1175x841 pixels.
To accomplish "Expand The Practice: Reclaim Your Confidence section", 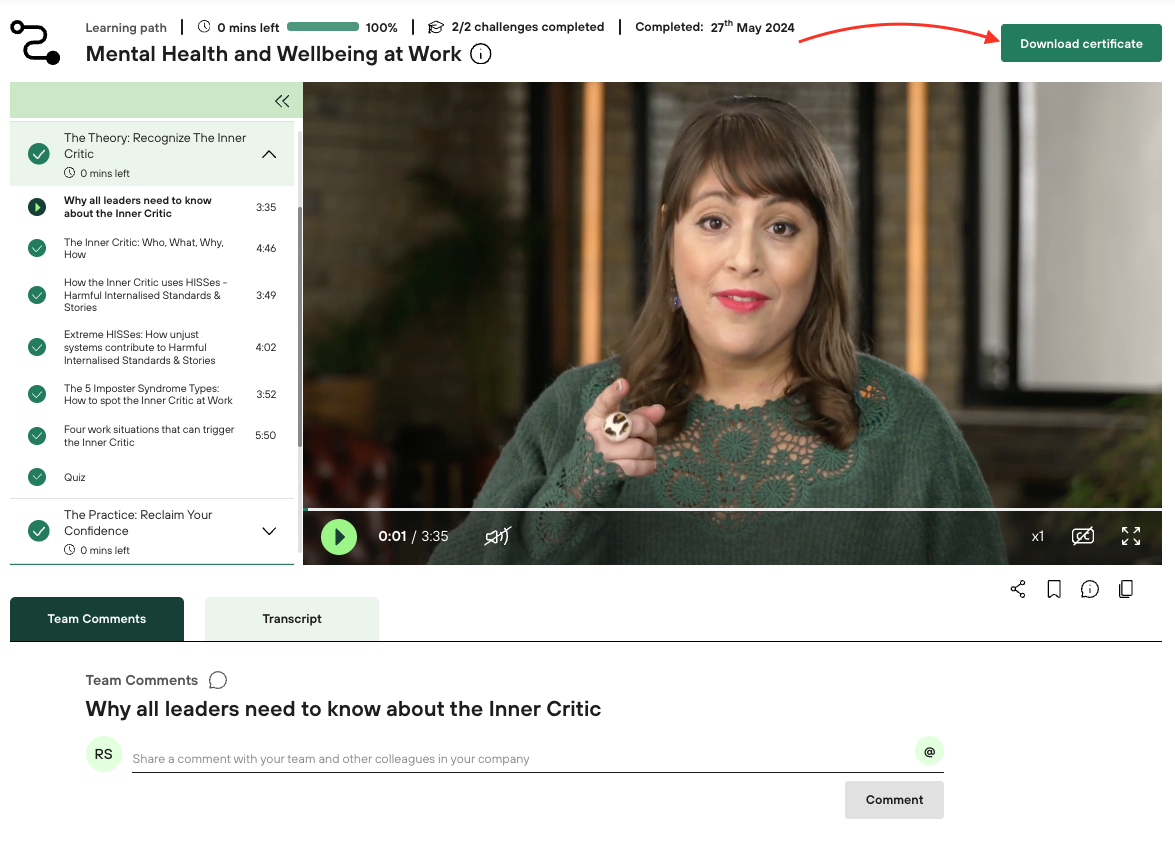I will click(x=269, y=531).
